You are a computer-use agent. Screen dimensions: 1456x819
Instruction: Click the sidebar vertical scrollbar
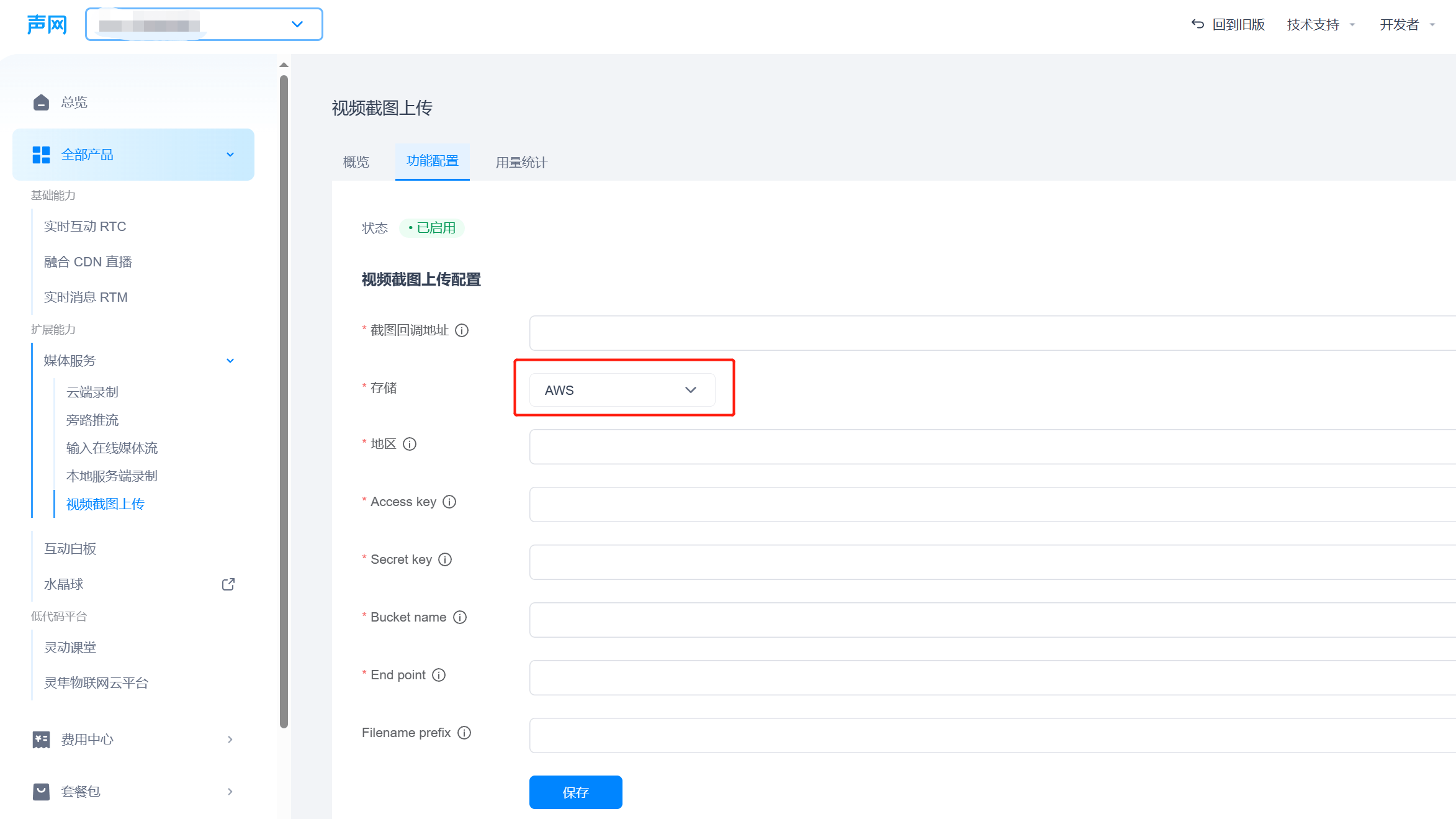pyautogui.click(x=284, y=401)
